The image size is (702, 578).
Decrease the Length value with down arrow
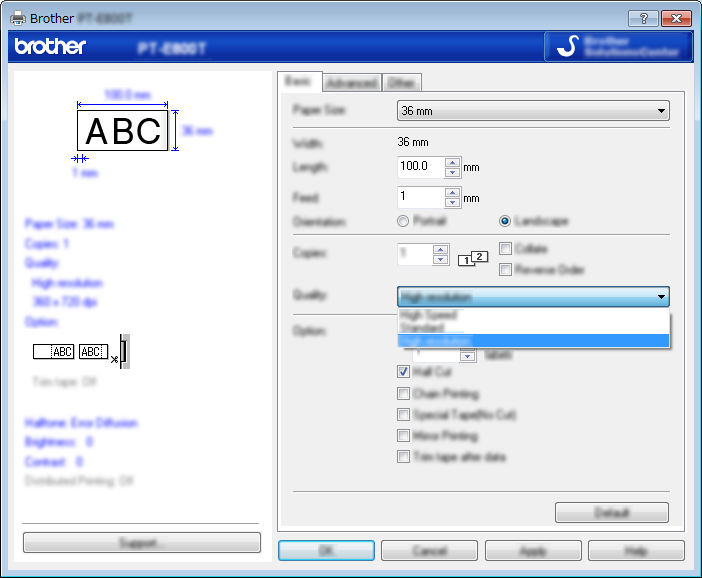[453, 173]
